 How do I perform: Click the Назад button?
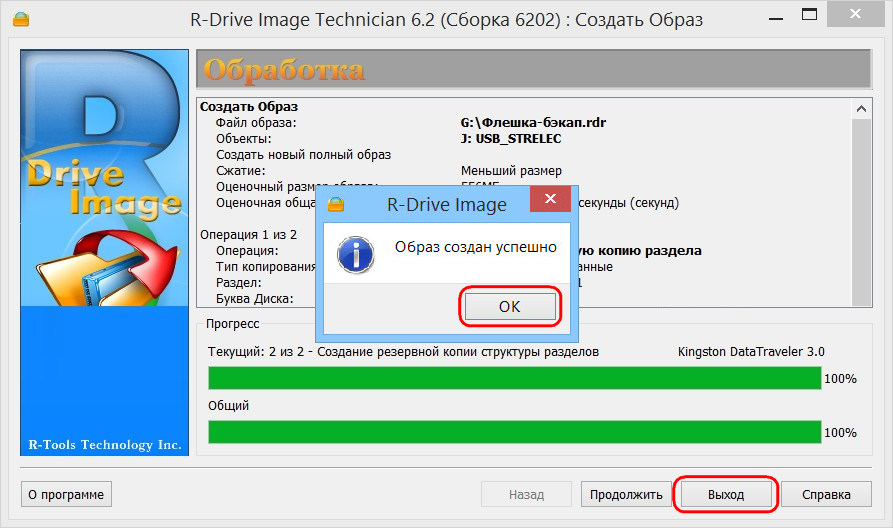(x=526, y=494)
